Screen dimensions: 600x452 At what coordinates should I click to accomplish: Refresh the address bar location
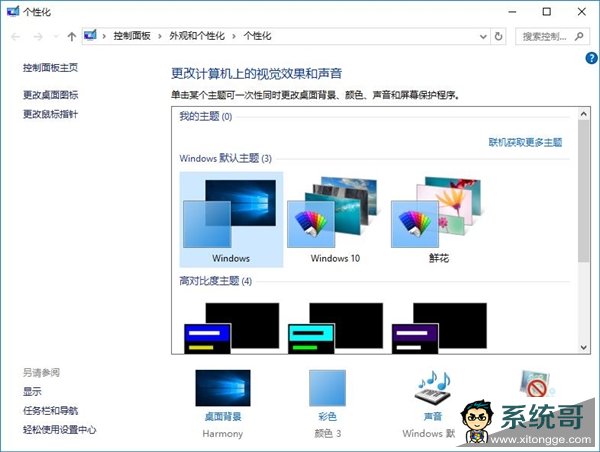pos(498,37)
